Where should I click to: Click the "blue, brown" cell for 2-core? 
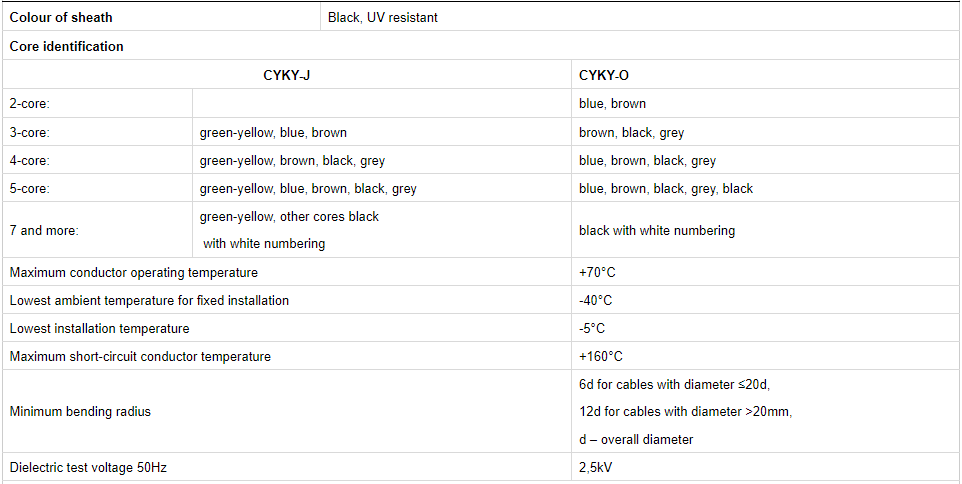[x=612, y=103]
